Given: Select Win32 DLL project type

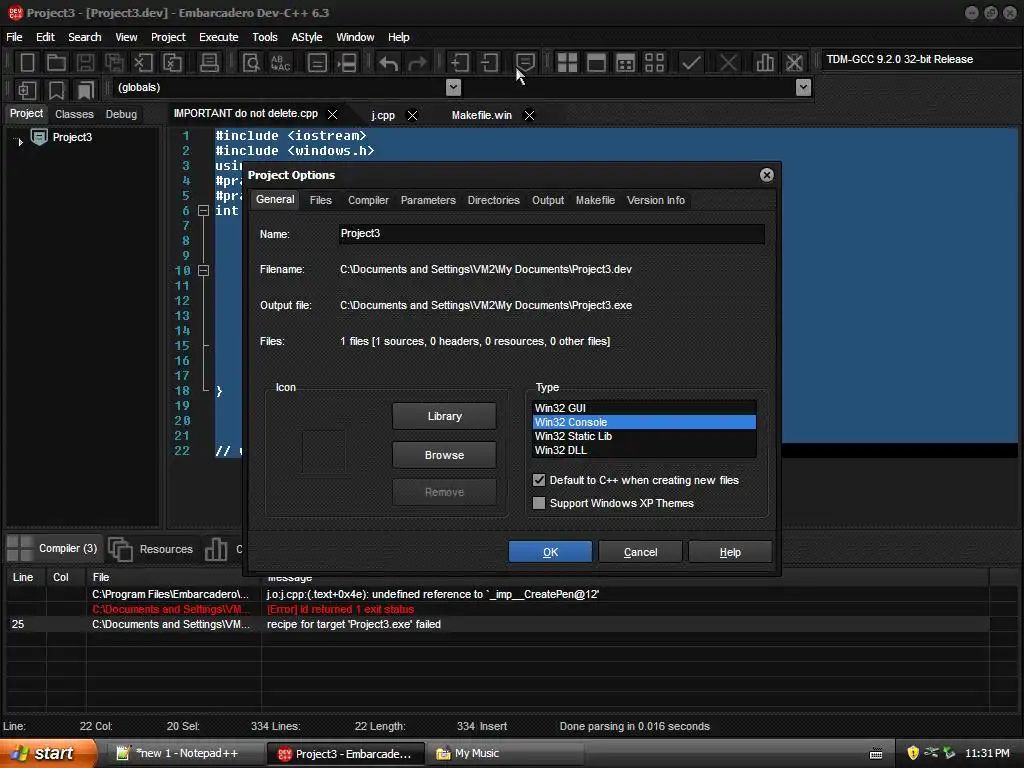Looking at the screenshot, I should pyautogui.click(x=644, y=450).
